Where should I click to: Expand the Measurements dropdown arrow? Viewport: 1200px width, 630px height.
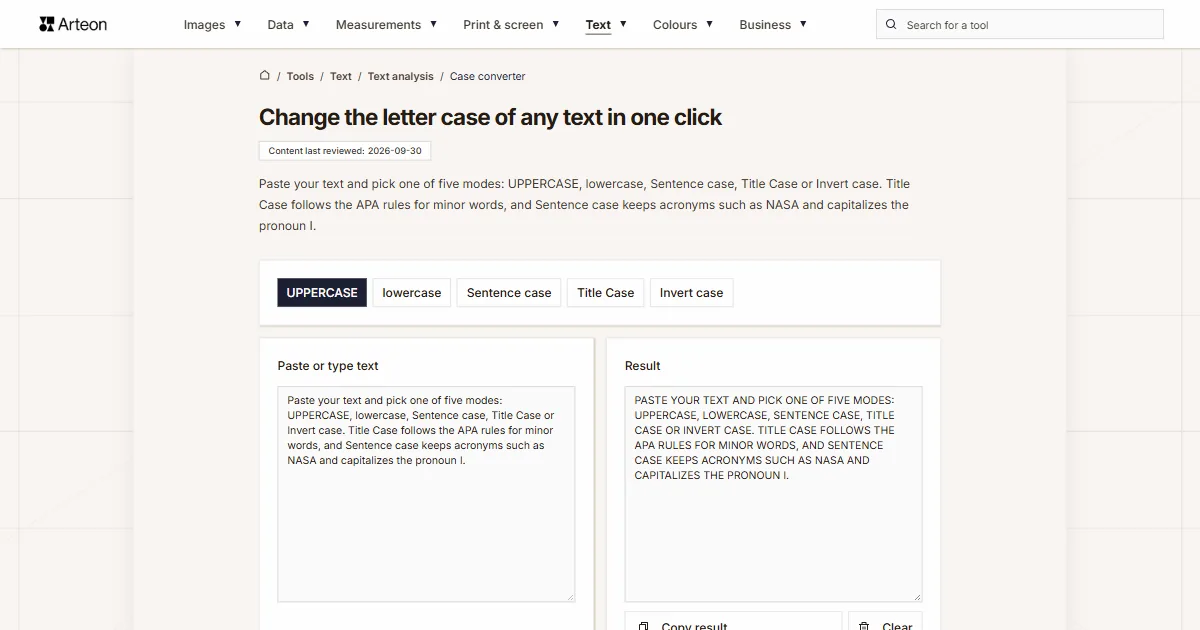[433, 24]
